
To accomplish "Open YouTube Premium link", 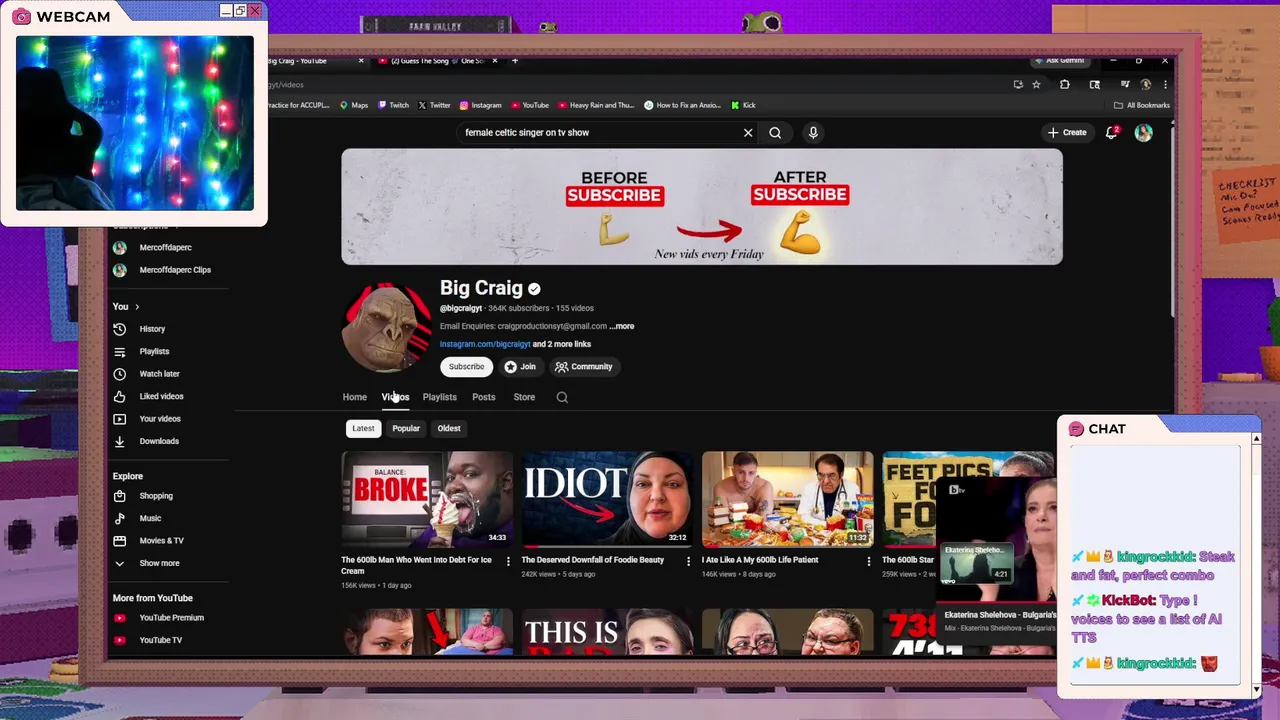I will tap(171, 618).
